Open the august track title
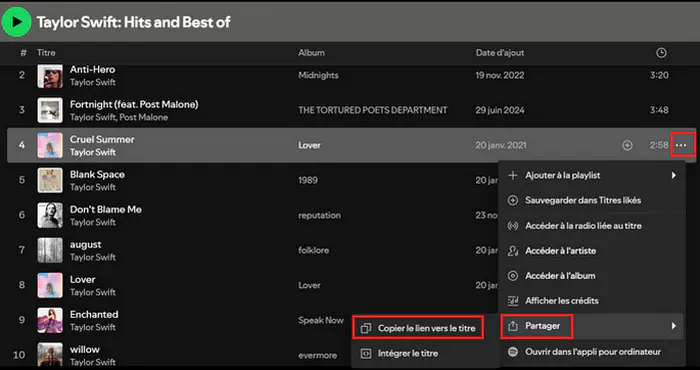This screenshot has height=370, width=700. pos(85,245)
